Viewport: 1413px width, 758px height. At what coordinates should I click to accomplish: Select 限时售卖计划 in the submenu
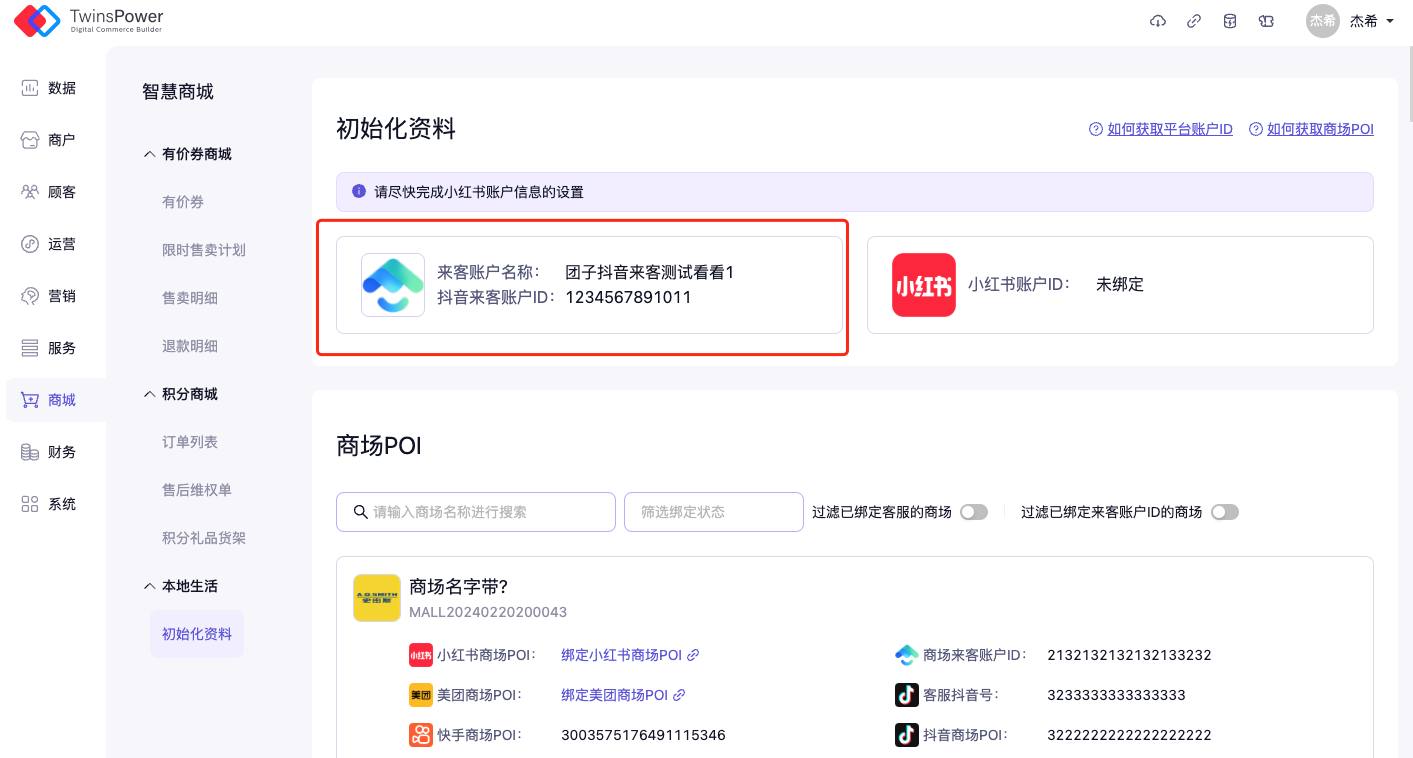[204, 250]
